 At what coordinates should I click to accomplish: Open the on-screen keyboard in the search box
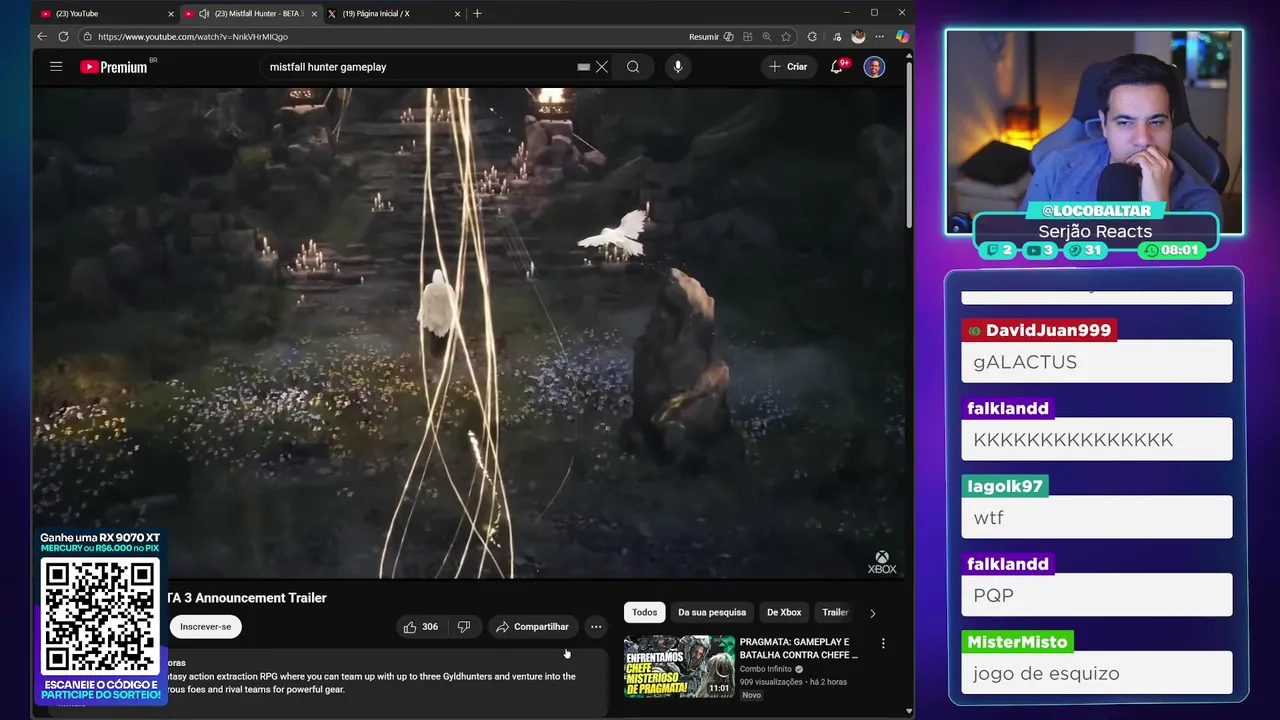(583, 67)
